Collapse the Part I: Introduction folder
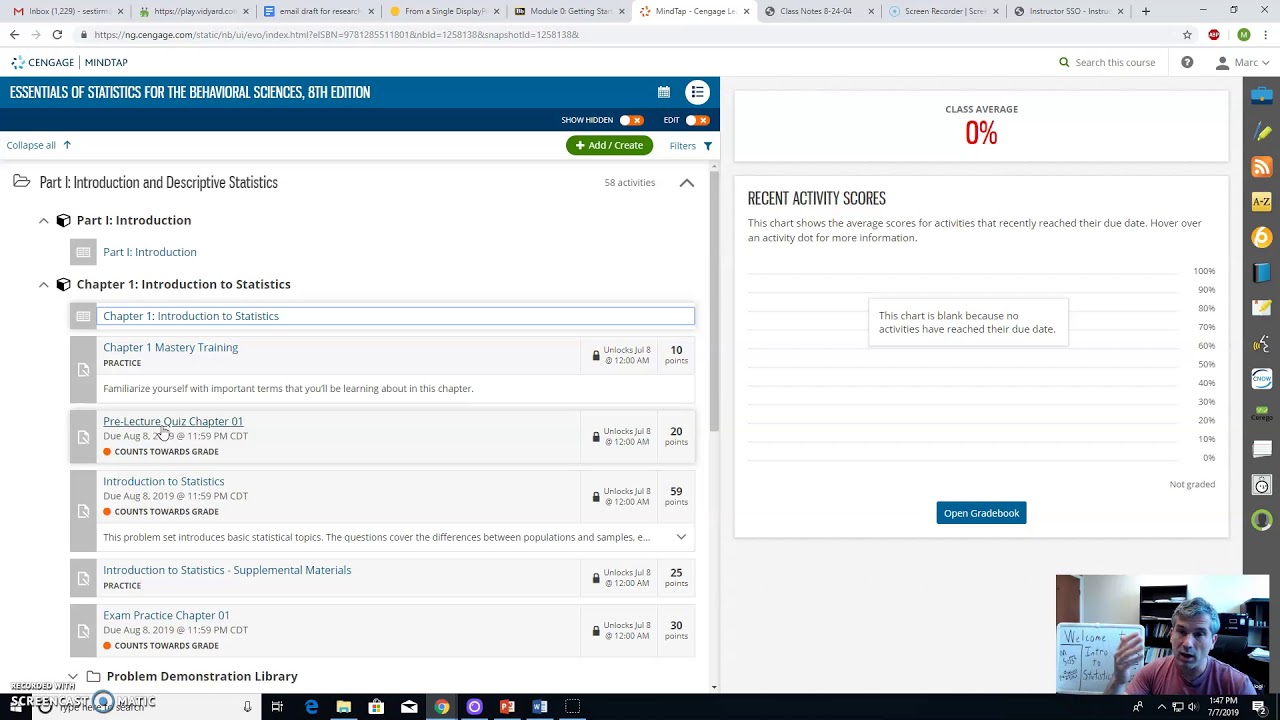The image size is (1280, 720). [x=44, y=220]
